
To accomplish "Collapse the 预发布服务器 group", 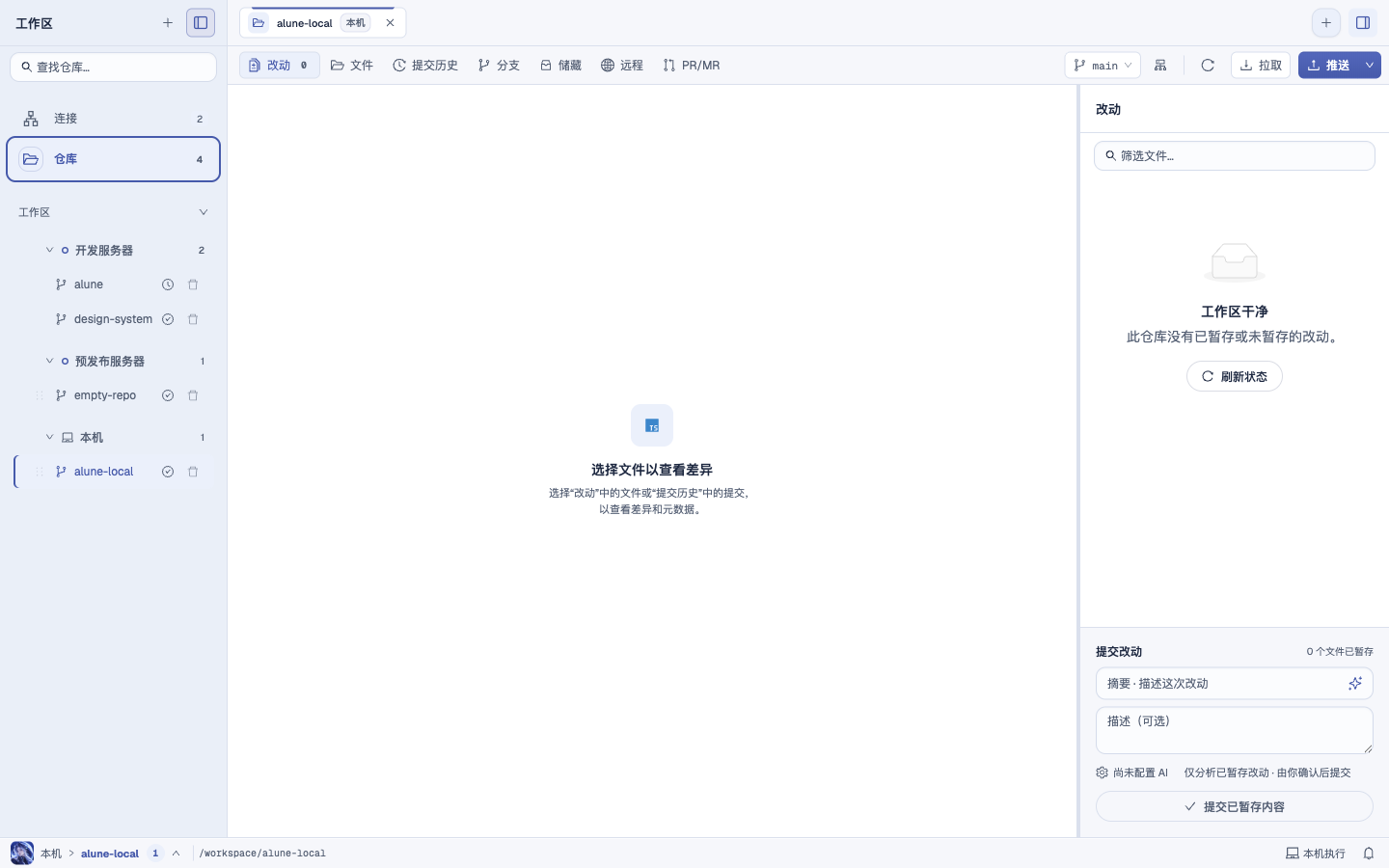I will [49, 361].
